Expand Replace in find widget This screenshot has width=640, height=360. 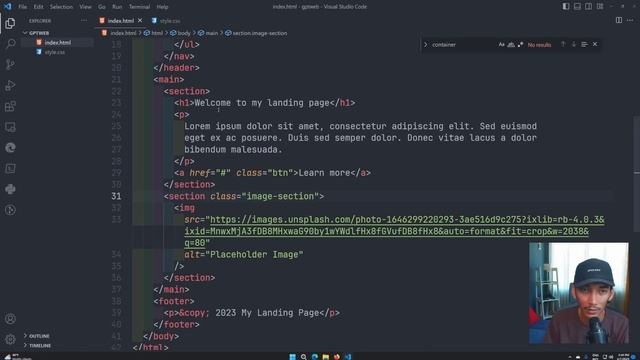(x=425, y=44)
